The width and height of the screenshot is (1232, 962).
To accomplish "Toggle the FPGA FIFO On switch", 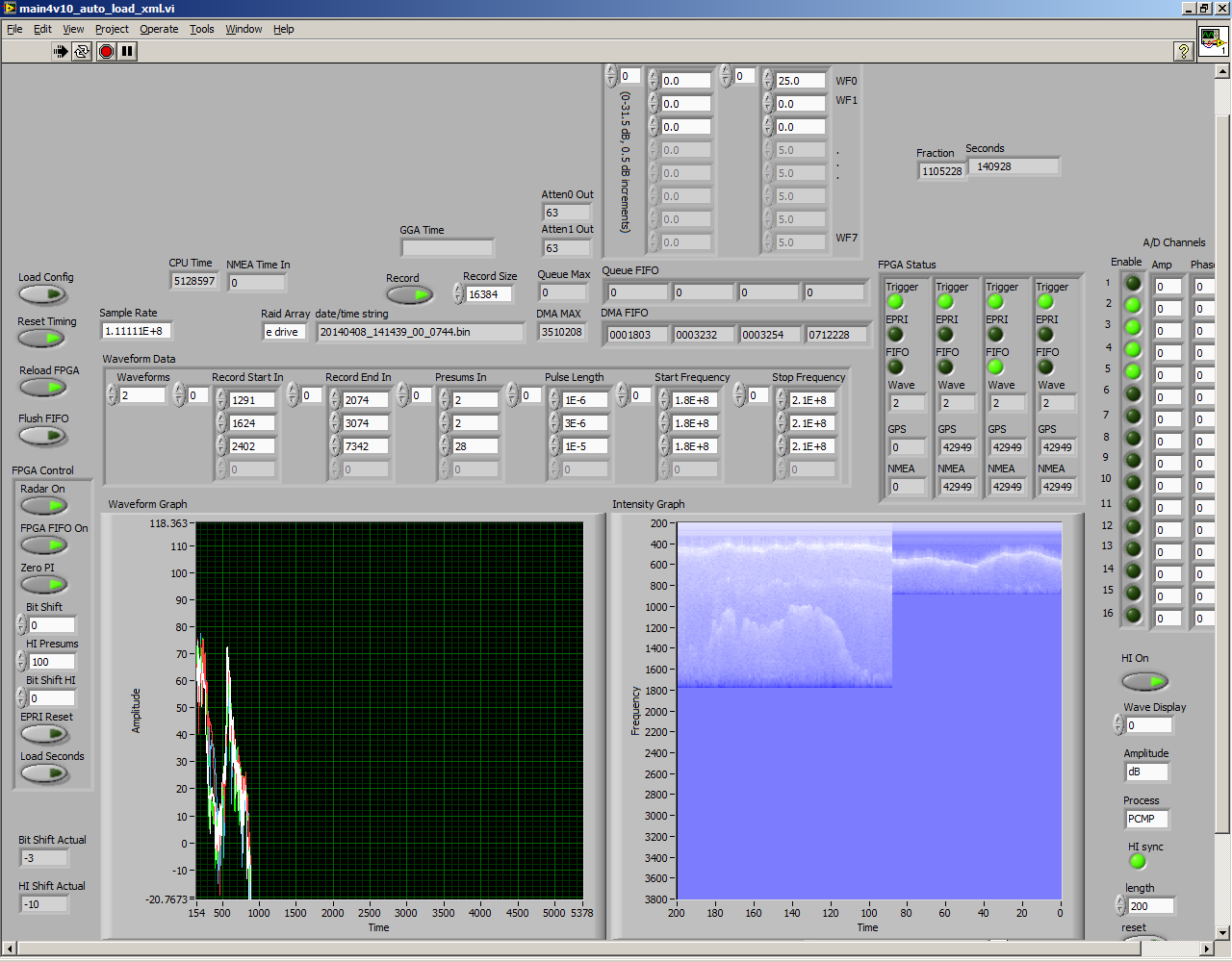I will 43,545.
